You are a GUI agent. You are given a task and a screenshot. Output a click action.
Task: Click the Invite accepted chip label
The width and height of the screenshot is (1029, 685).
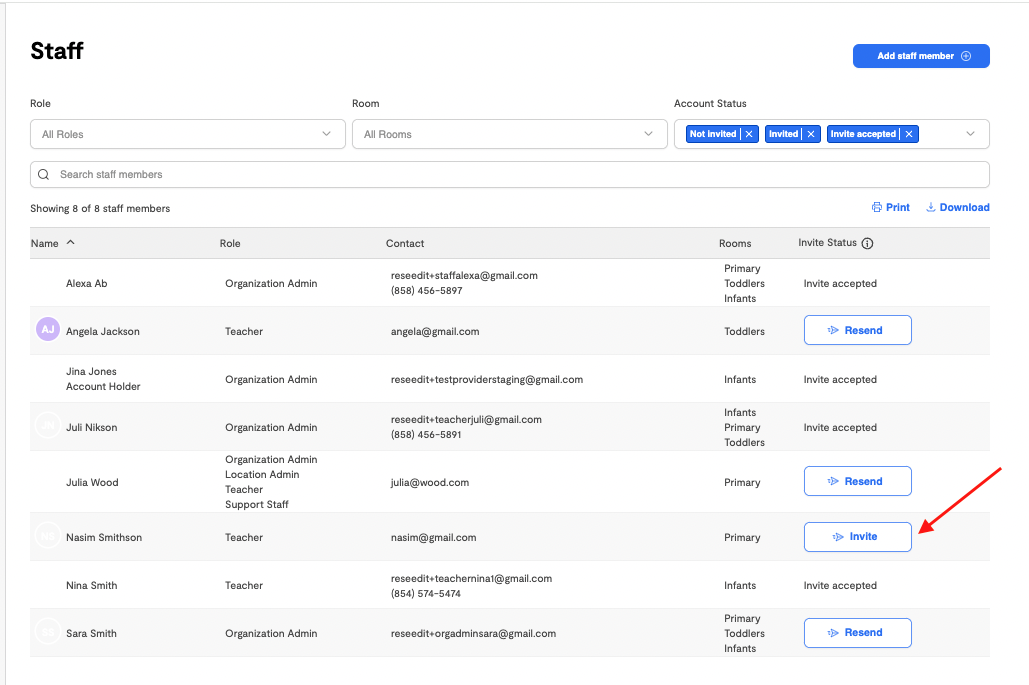tap(863, 134)
